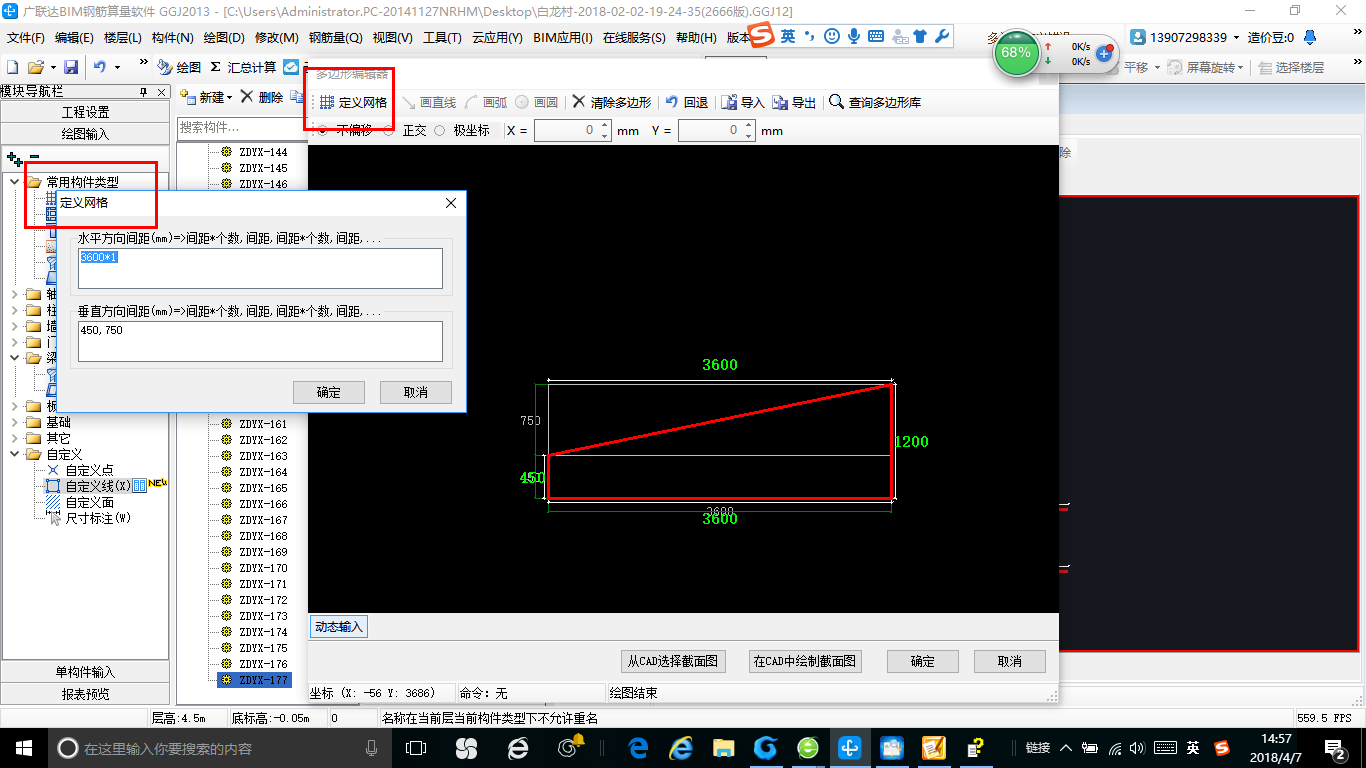Open the 编辑(E) menu
Viewport: 1366px width, 768px height.
tap(74, 38)
